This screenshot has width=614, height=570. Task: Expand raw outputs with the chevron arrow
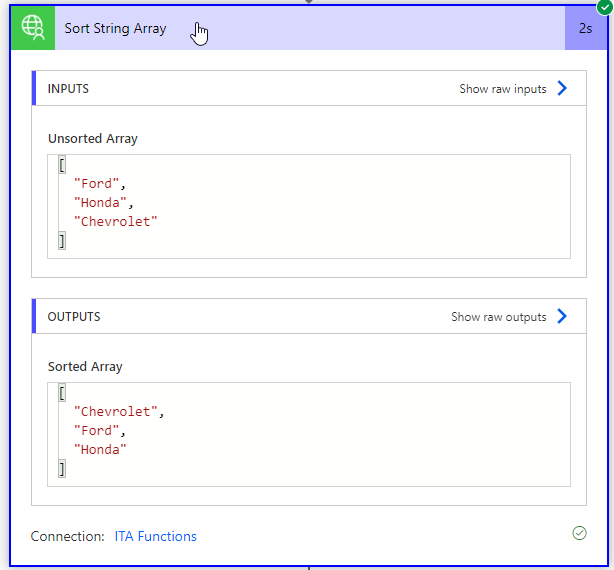point(562,316)
